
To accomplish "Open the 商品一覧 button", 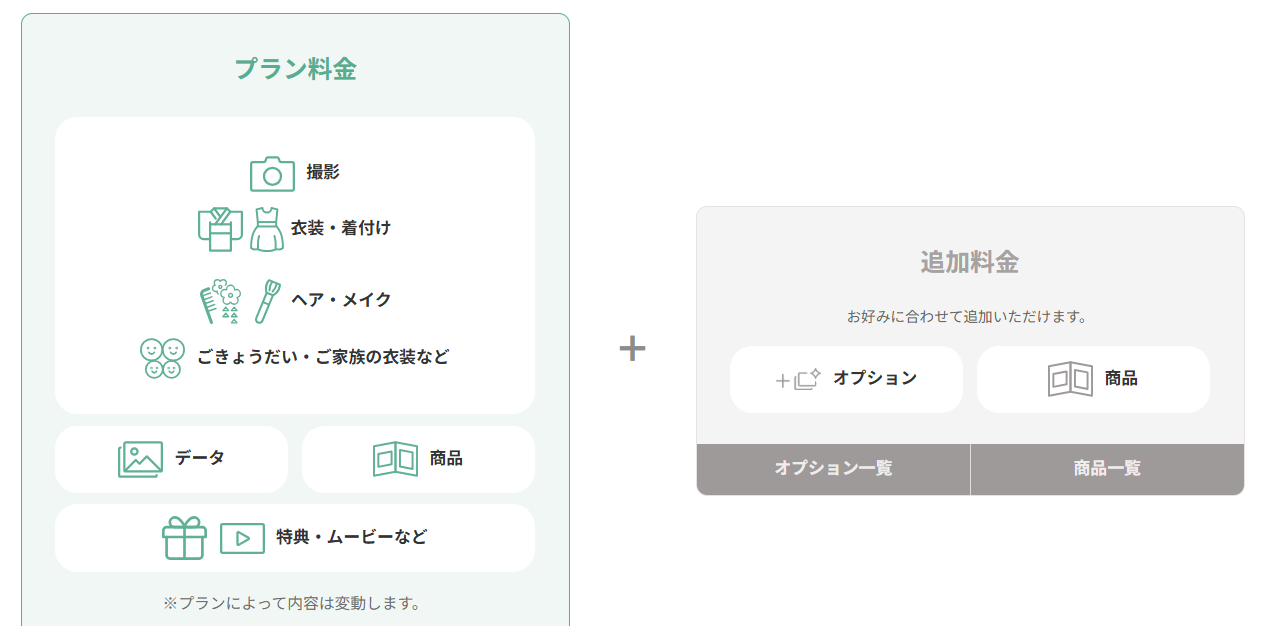I will (x=1107, y=469).
